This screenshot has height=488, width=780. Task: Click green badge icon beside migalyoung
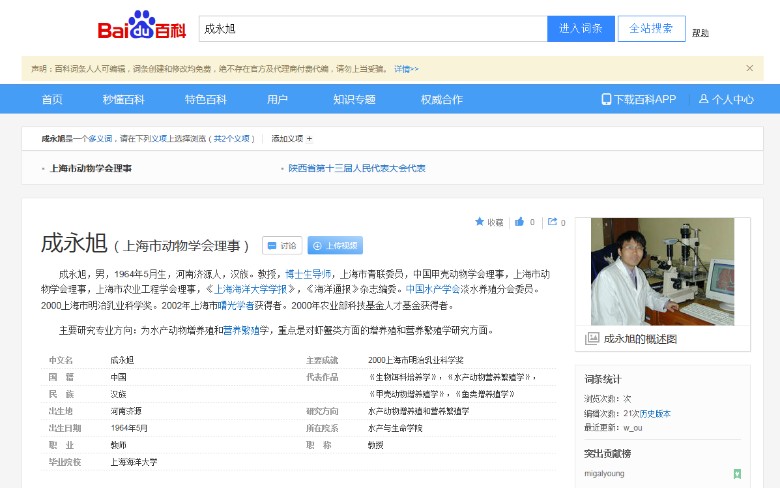coord(737,473)
